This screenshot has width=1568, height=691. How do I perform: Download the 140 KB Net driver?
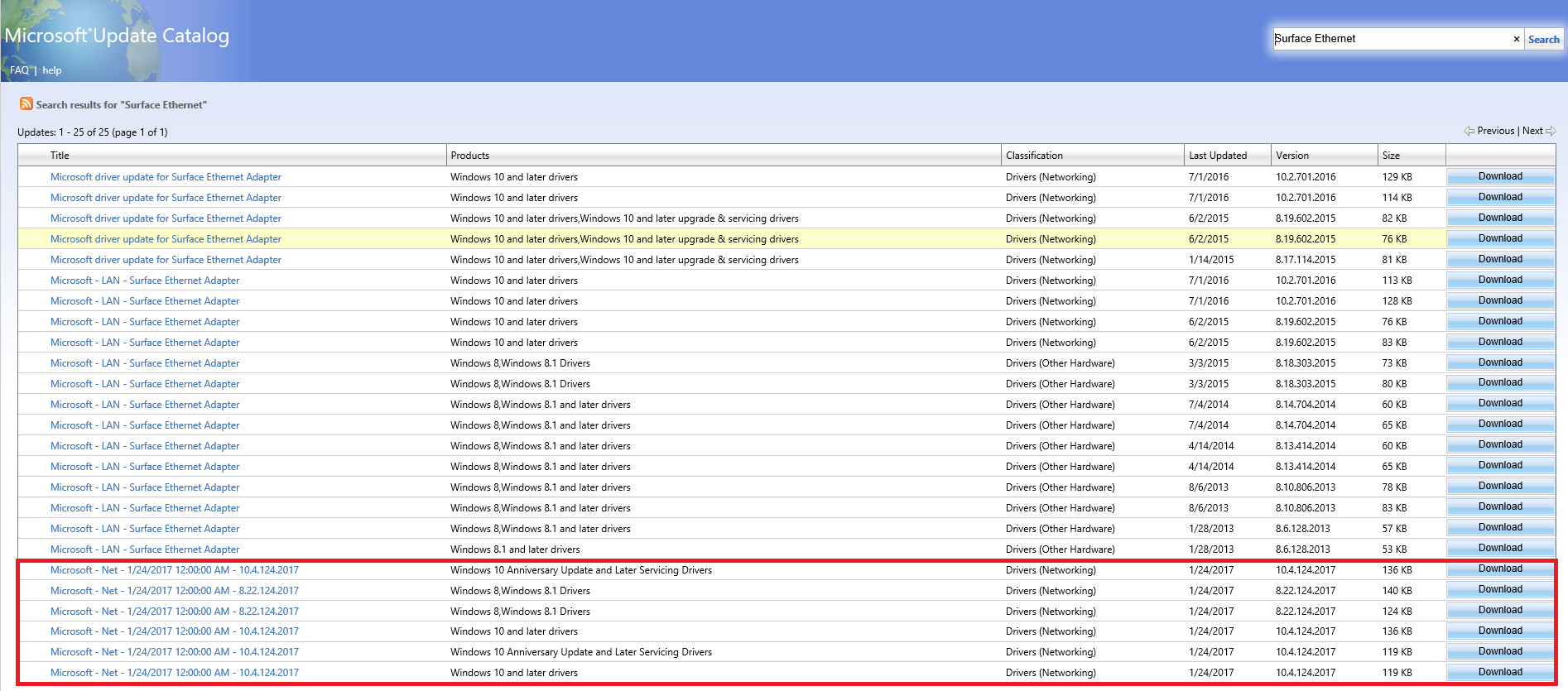[1500, 589]
